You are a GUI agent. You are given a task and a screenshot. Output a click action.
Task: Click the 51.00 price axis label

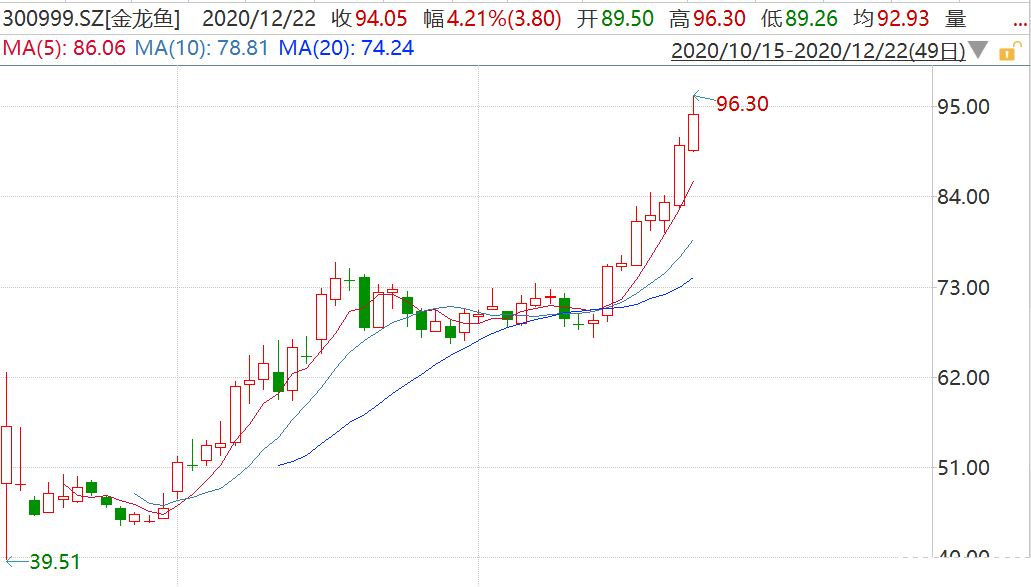coord(963,467)
